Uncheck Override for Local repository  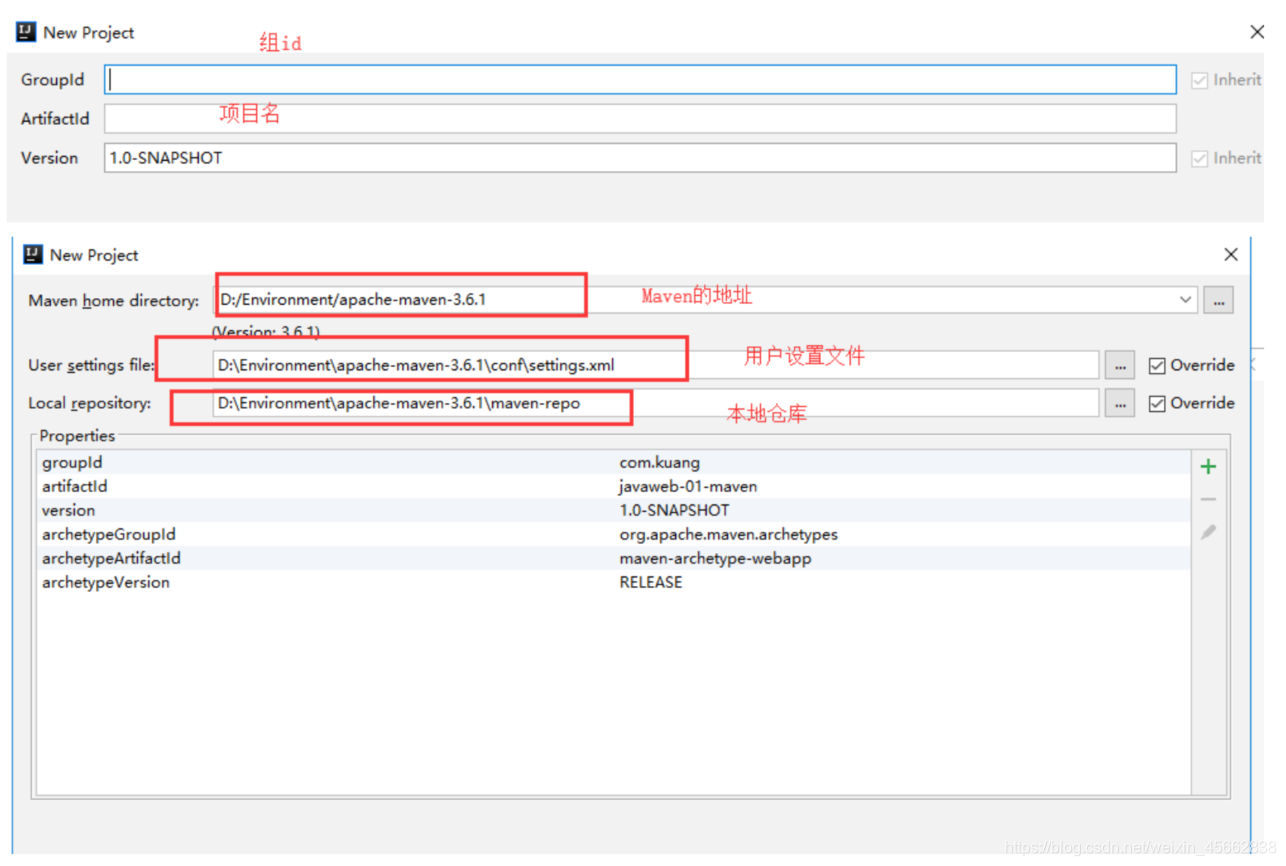click(x=1157, y=404)
